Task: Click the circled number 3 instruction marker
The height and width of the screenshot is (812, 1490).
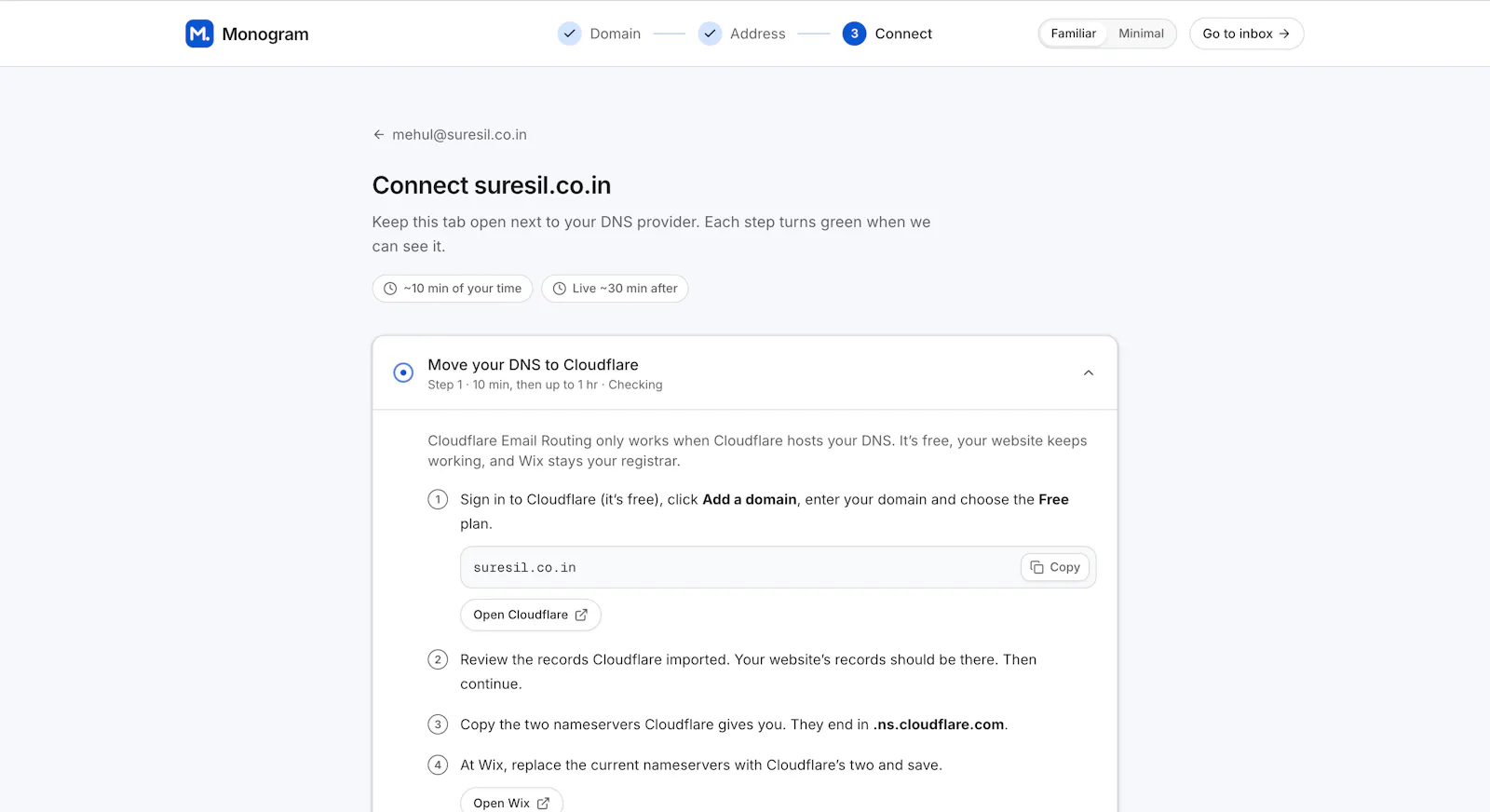Action: [438, 724]
